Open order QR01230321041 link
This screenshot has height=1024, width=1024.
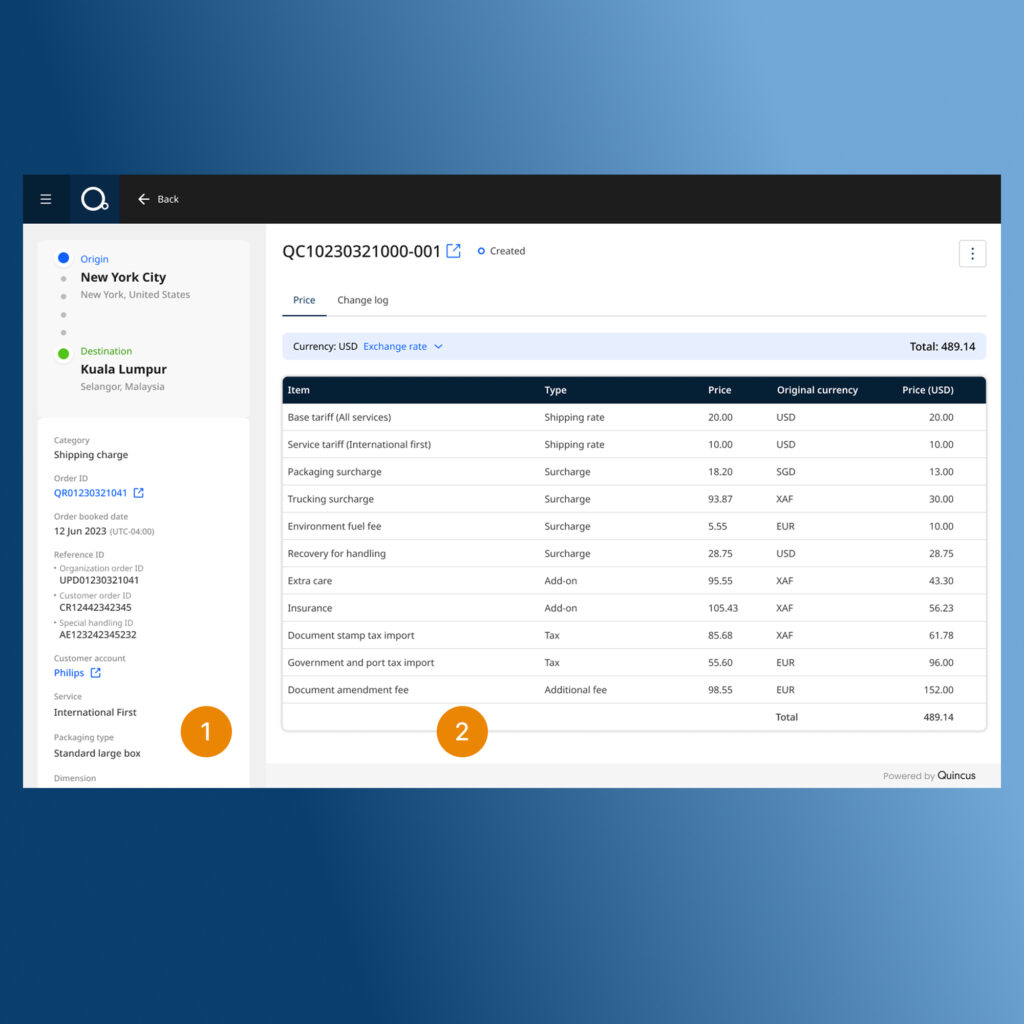coord(90,493)
